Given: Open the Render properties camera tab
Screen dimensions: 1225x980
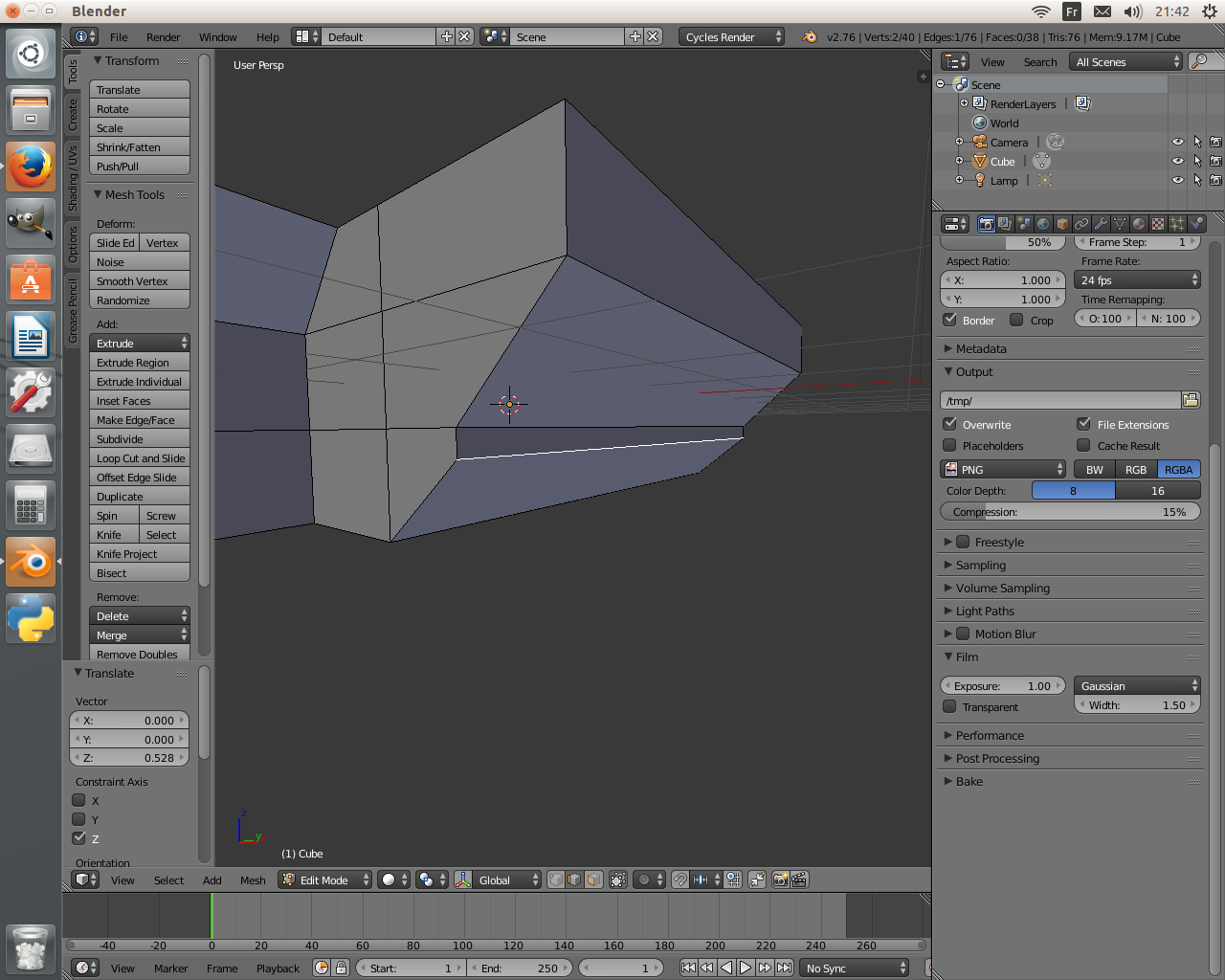Looking at the screenshot, I should pyautogui.click(x=986, y=224).
